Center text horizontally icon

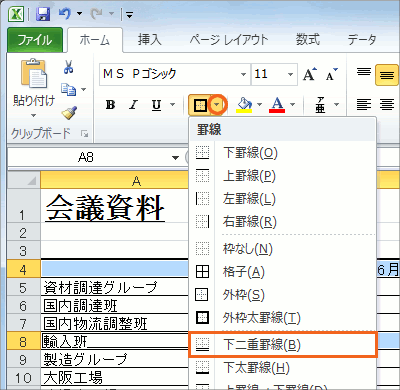coord(387,105)
